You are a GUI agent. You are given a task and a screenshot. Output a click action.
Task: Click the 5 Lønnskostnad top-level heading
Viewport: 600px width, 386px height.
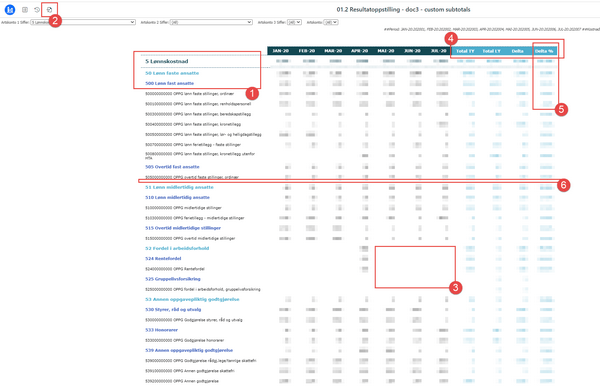point(166,61)
